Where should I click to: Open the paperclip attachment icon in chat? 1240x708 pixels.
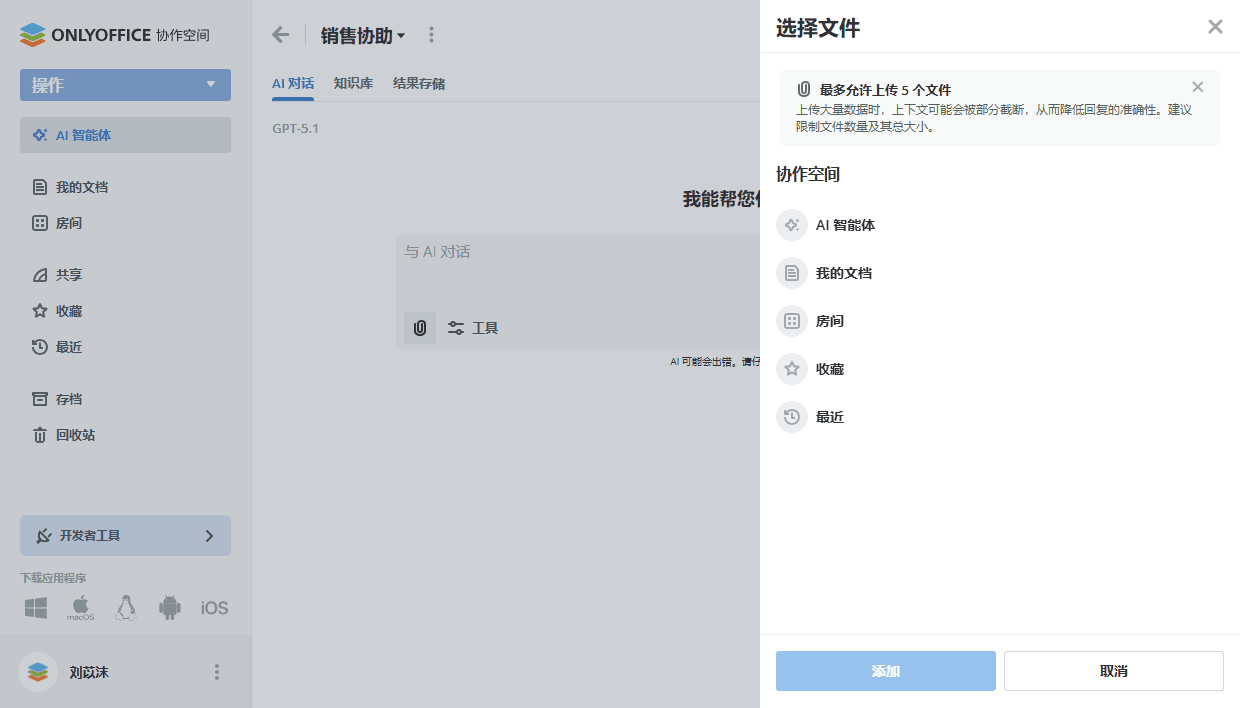coord(419,327)
